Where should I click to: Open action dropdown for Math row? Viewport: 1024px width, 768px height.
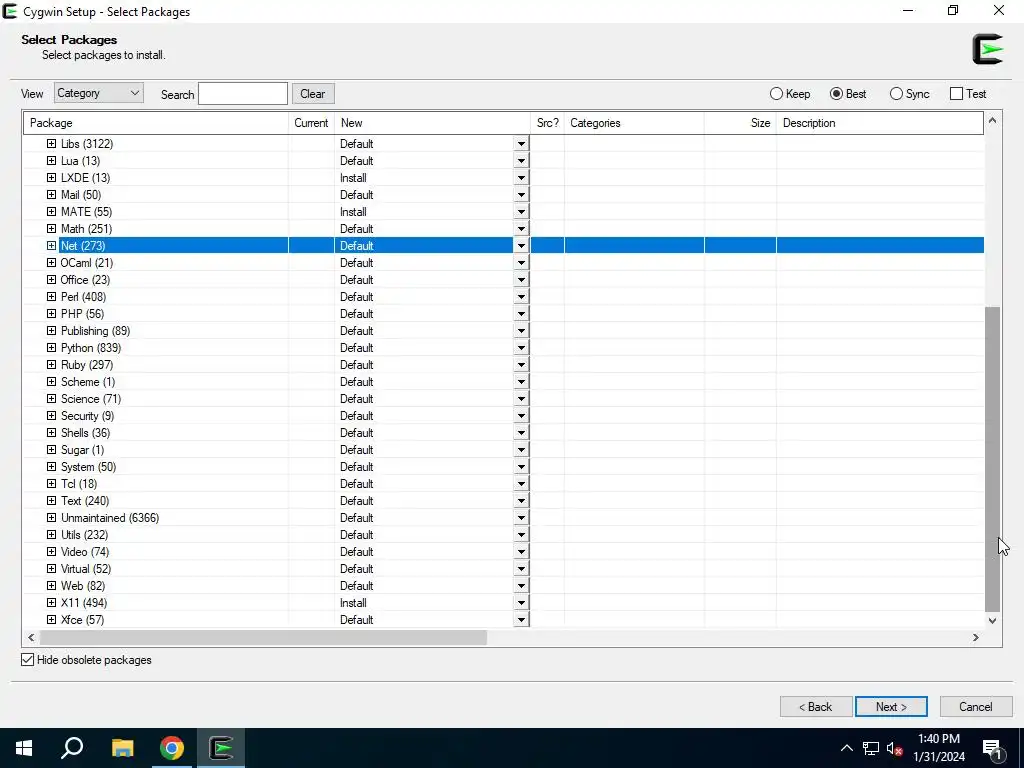[x=521, y=229]
